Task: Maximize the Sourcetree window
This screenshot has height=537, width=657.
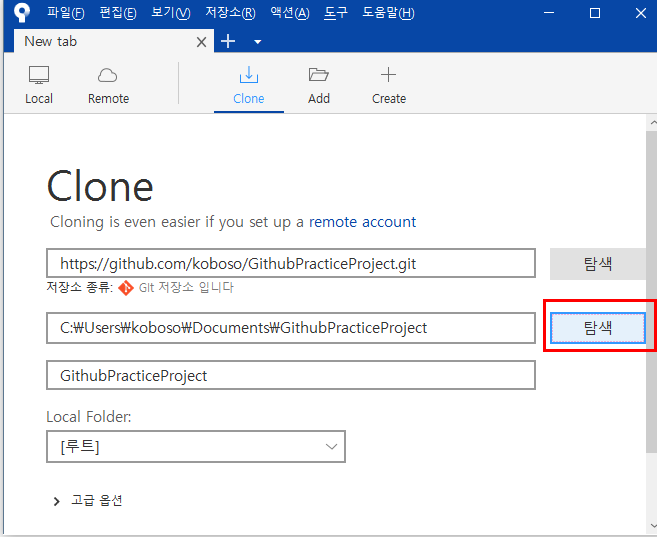Action: tap(595, 13)
